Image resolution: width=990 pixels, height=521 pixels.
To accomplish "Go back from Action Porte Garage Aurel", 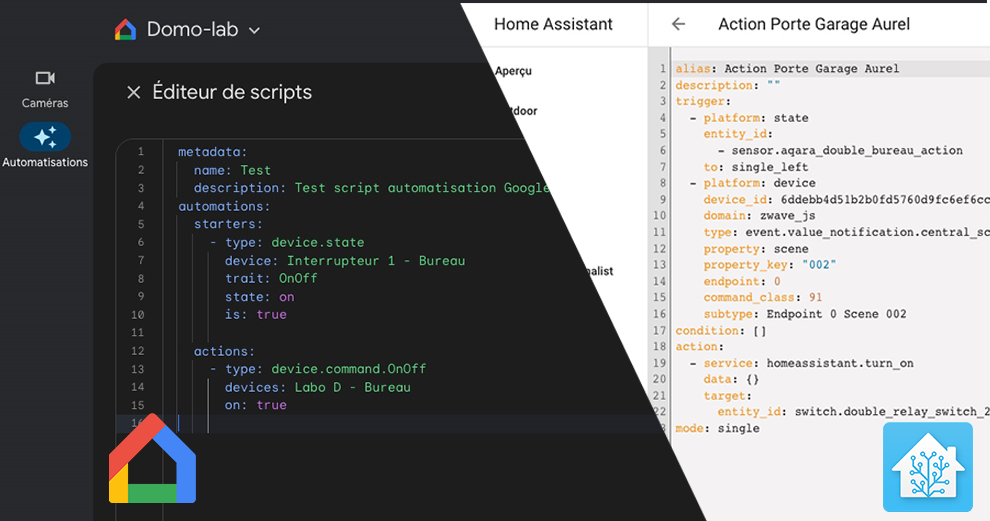I will (x=678, y=24).
